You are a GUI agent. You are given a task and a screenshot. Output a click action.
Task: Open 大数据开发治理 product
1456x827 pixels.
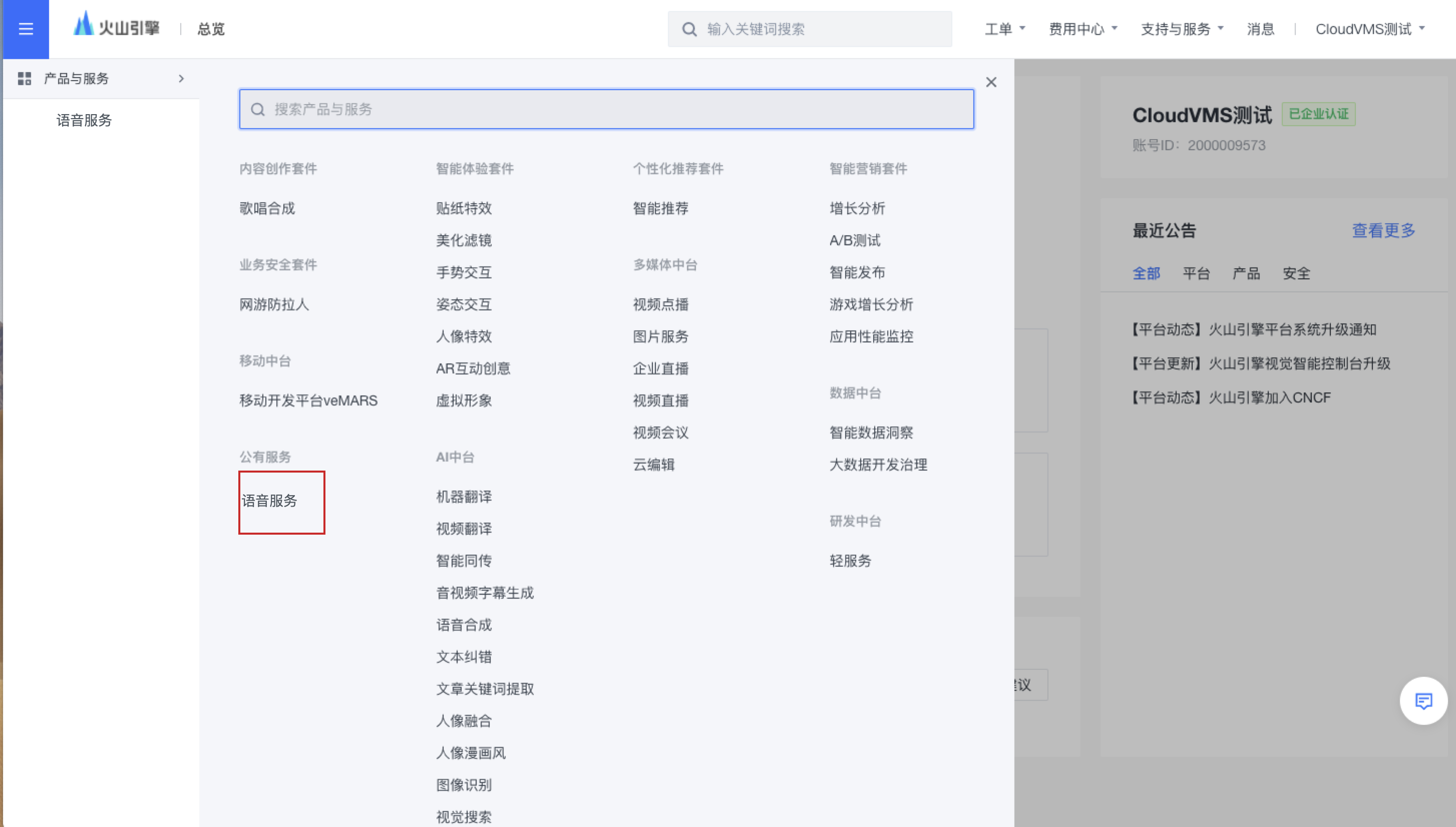click(x=878, y=465)
